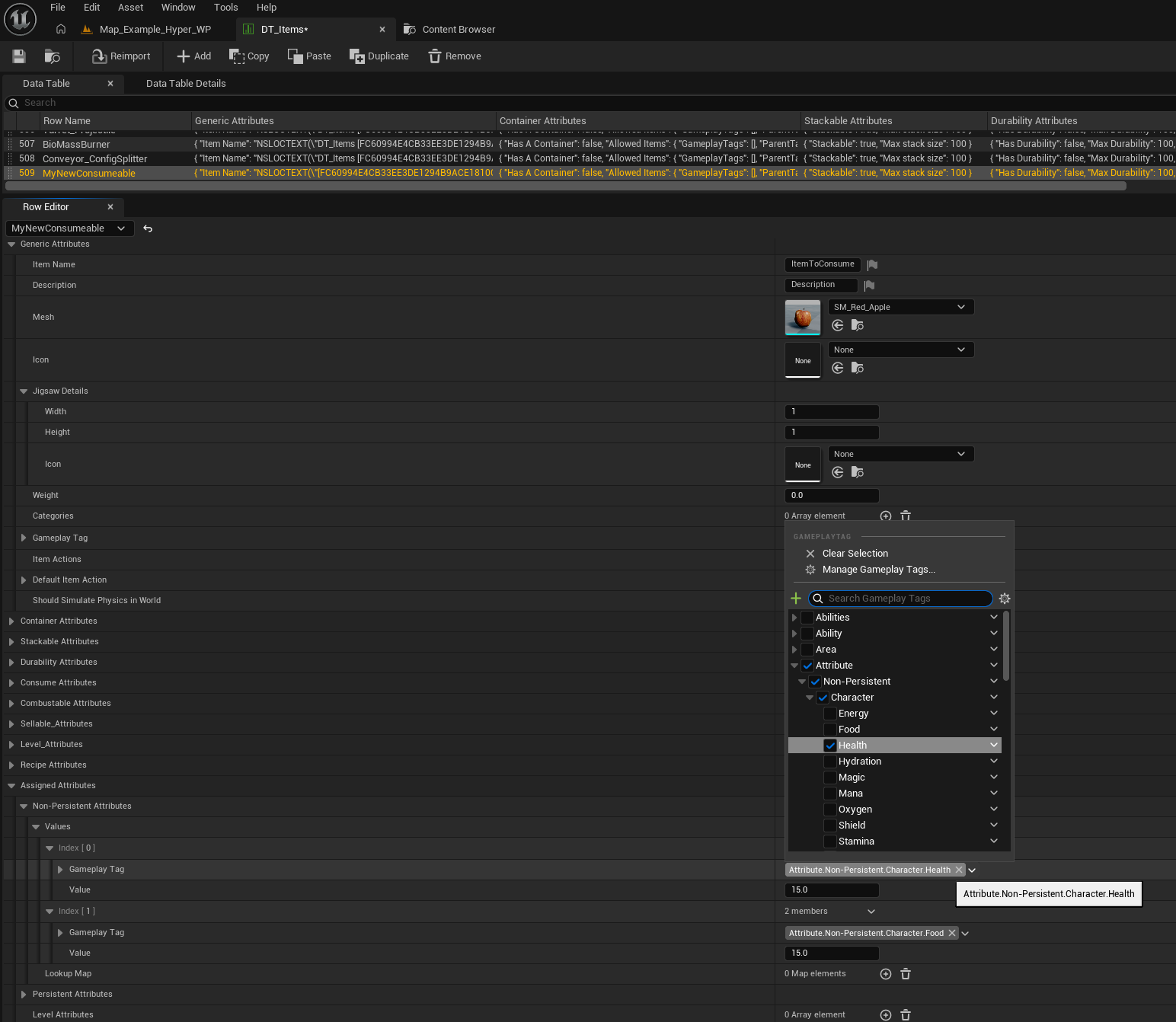Use selected asset for Mesh arrow icon
The width and height of the screenshot is (1176, 1022).
pos(838,326)
